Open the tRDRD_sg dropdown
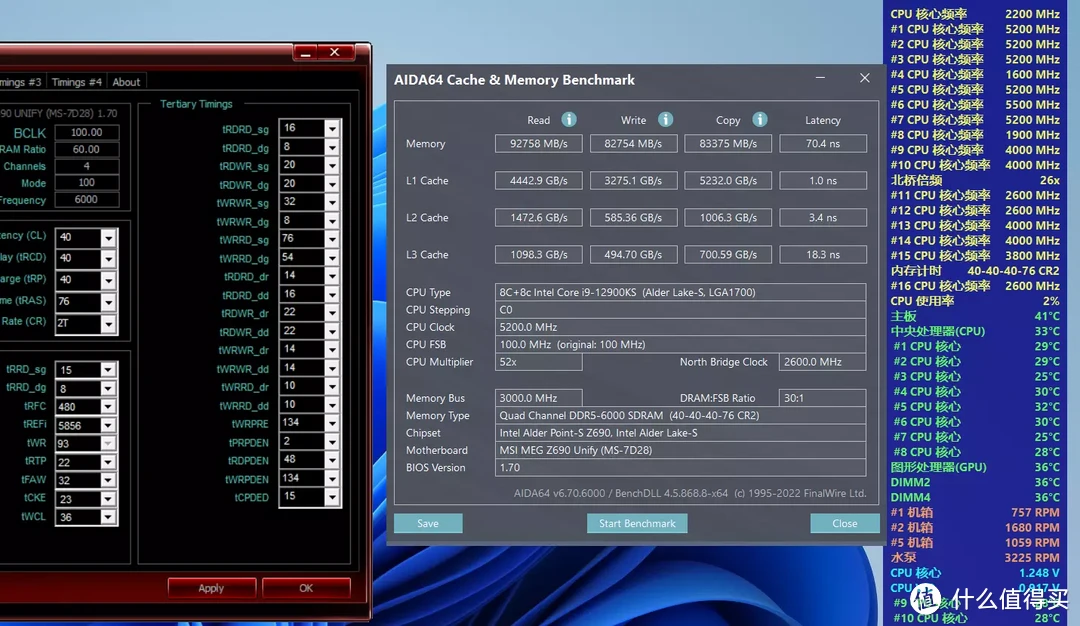The image size is (1080, 626). (x=332, y=129)
